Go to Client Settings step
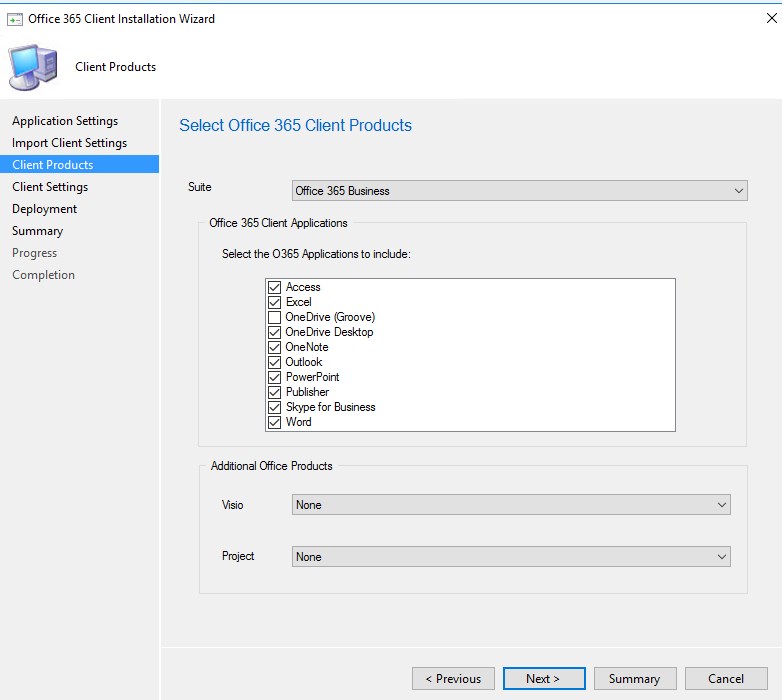782x700 pixels. tap(50, 187)
